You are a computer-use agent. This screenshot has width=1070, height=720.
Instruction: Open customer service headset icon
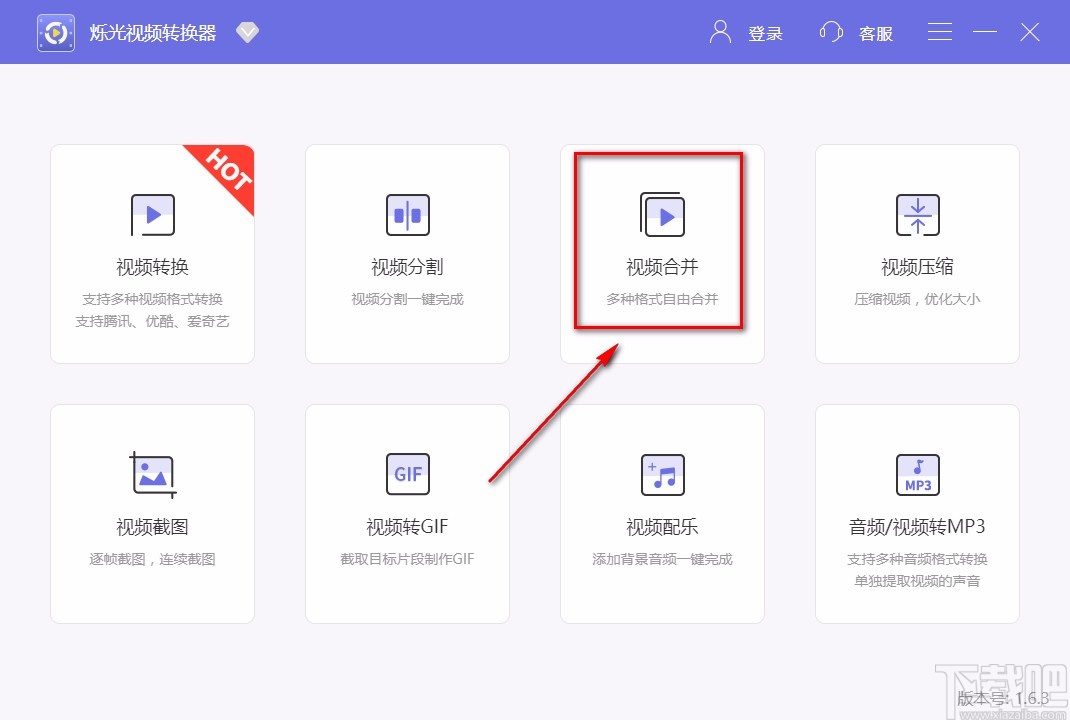point(830,31)
